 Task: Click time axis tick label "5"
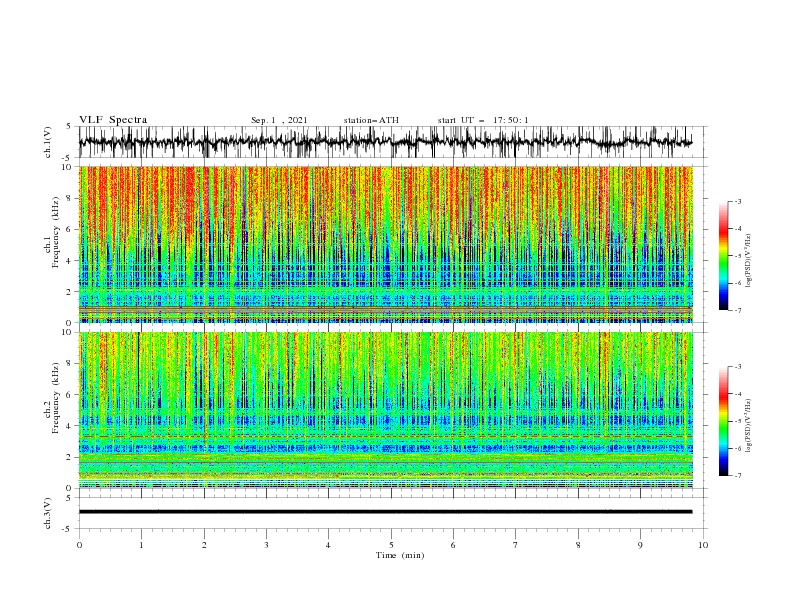(391, 545)
